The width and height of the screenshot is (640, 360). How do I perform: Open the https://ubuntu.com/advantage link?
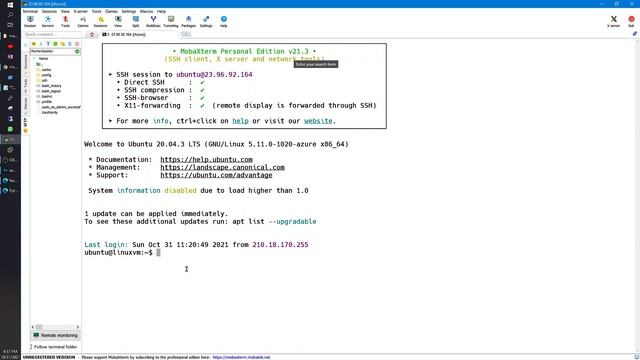216,175
